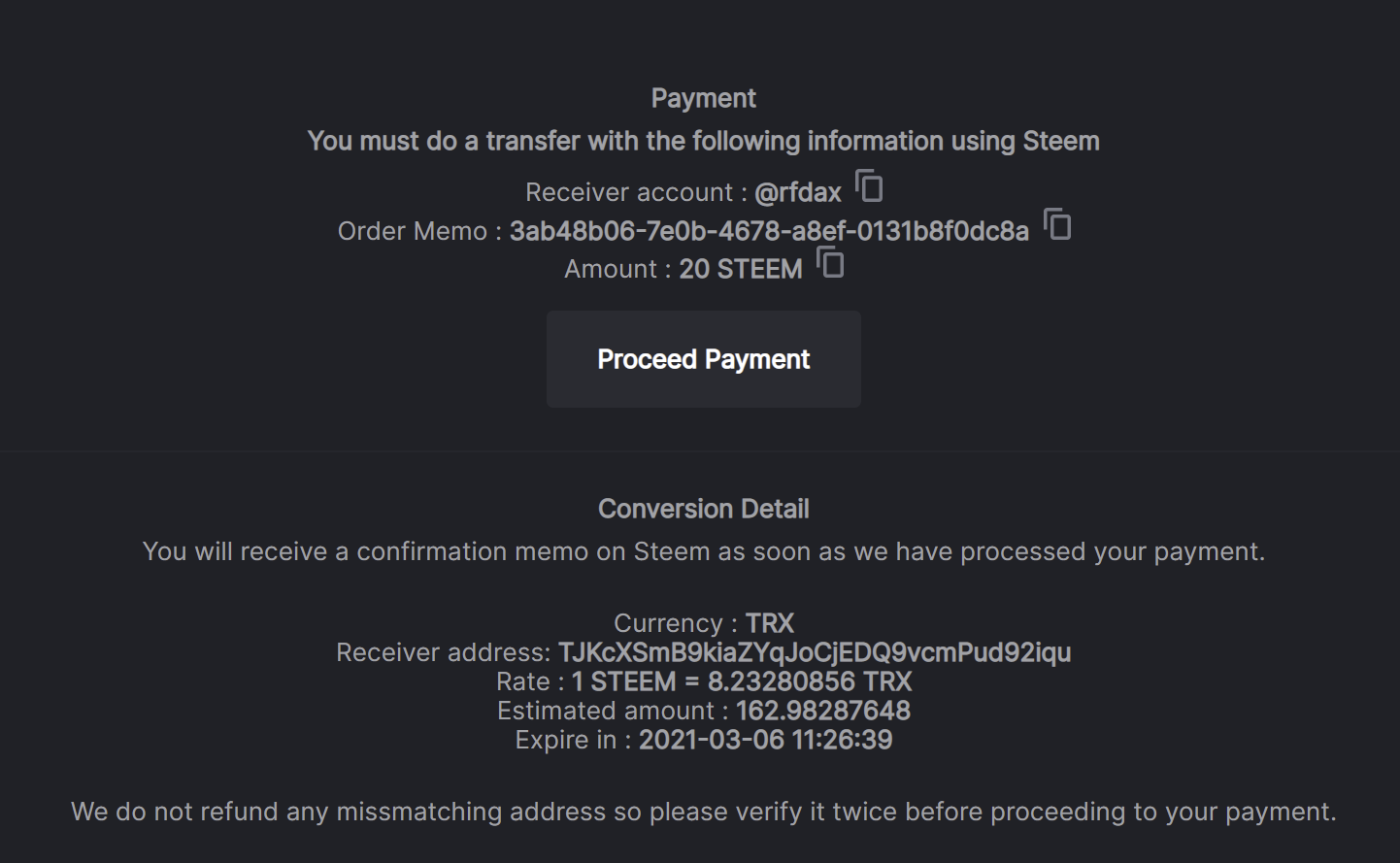Click the 1 STEEM rate value
Image resolution: width=1400 pixels, height=863 pixels.
click(742, 681)
